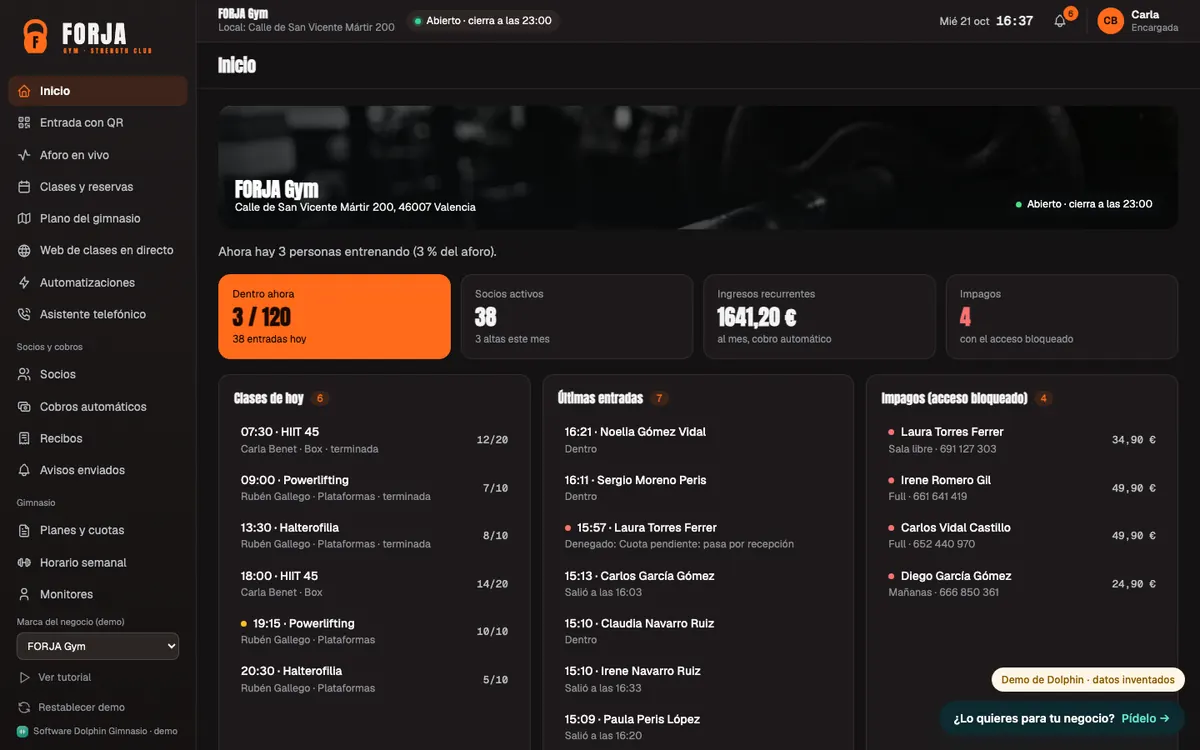Click the globe icon for Web de clases
The image size is (1200, 750).
click(24, 251)
